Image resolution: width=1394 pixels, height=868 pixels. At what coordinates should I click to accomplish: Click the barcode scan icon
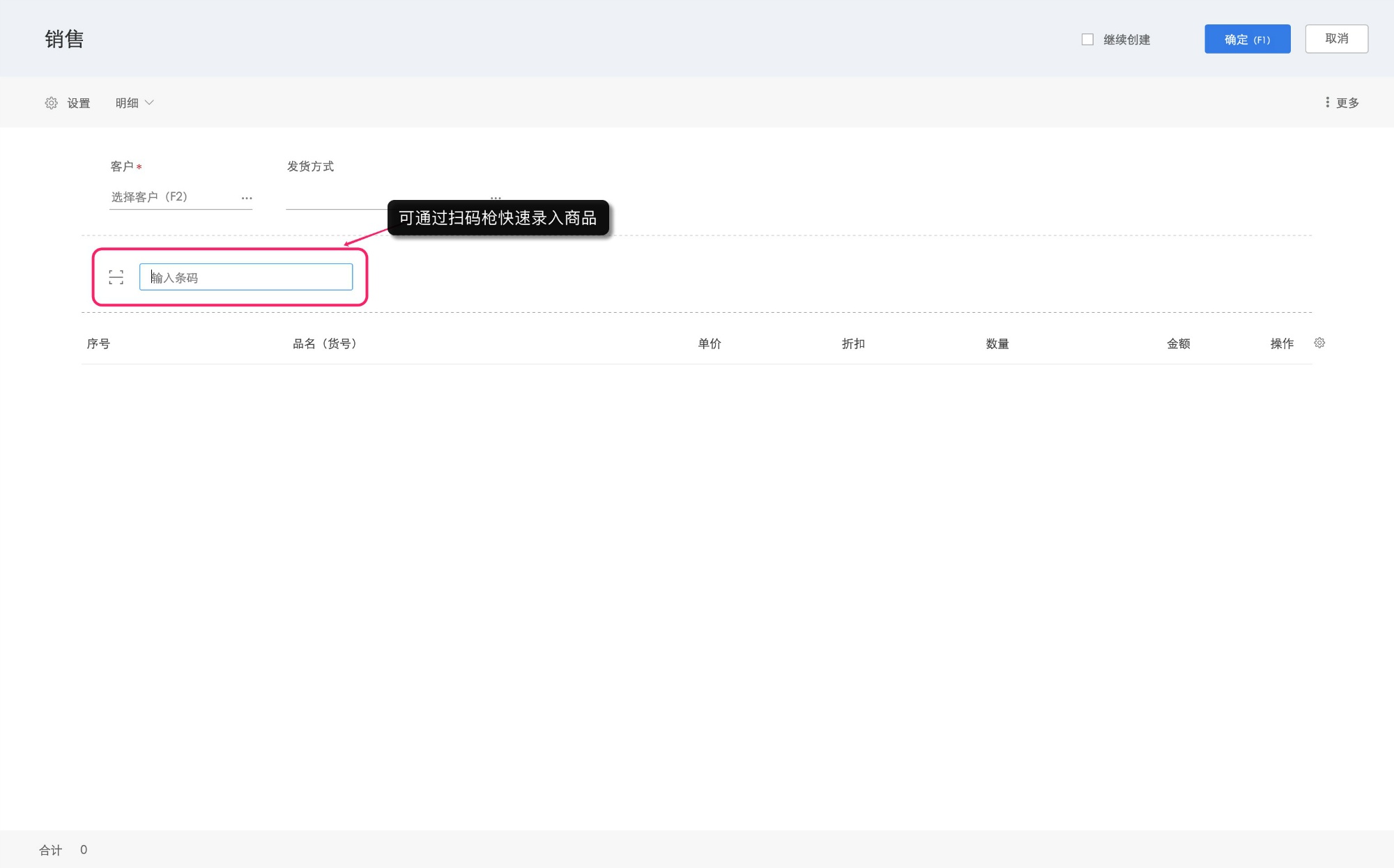116,277
